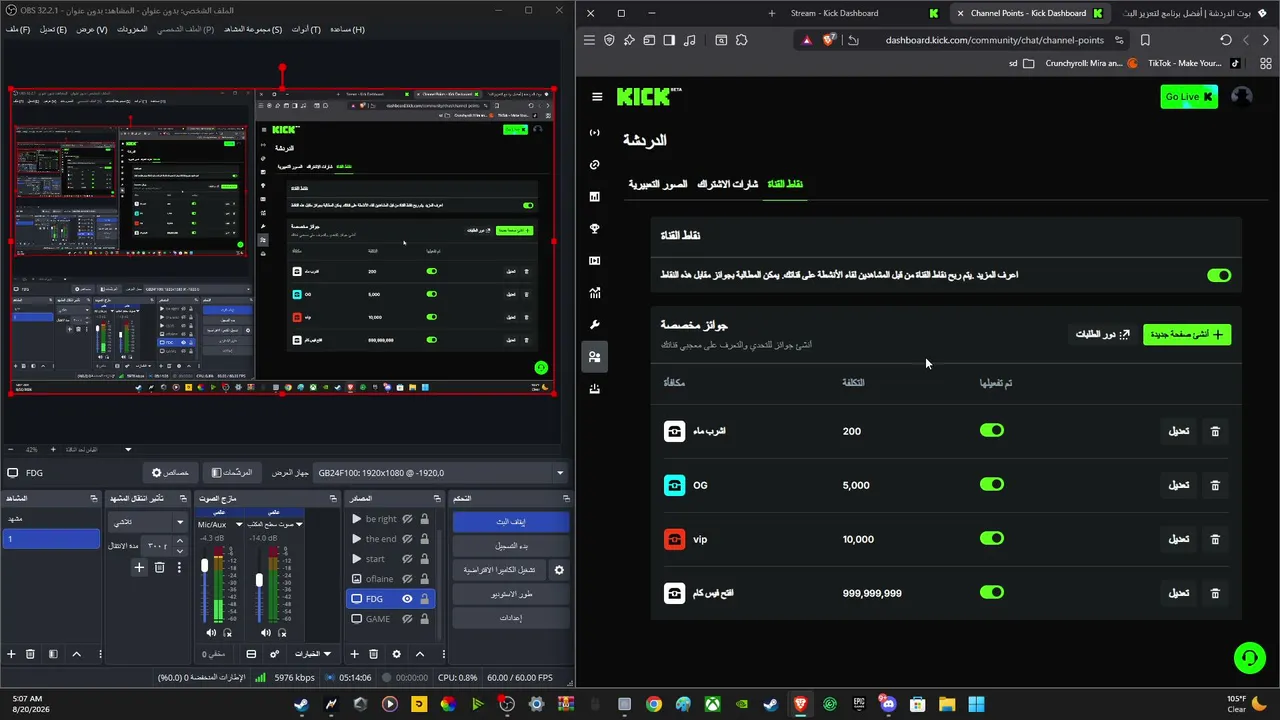Open the Kick user profile avatar

pyautogui.click(x=1242, y=97)
